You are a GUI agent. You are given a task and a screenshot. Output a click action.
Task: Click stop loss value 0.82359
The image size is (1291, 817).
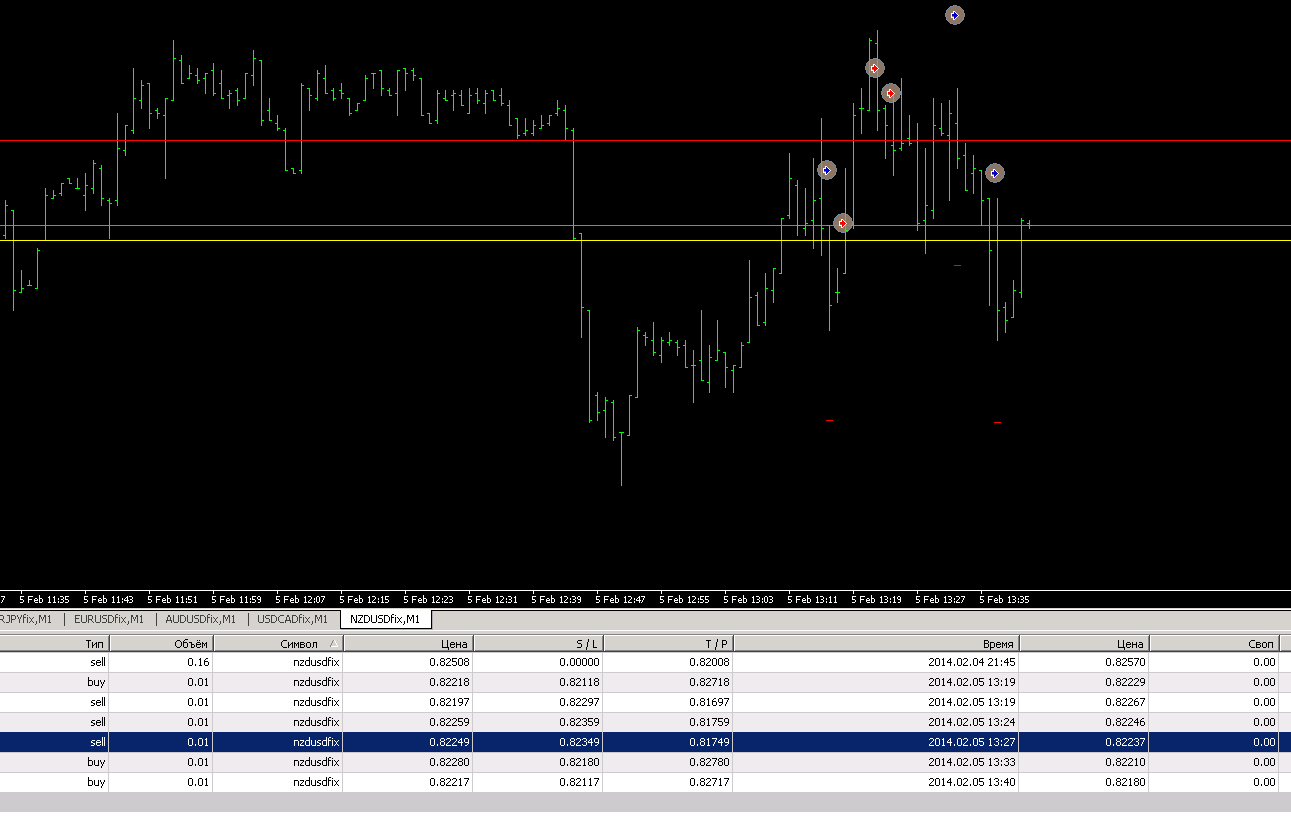point(579,722)
